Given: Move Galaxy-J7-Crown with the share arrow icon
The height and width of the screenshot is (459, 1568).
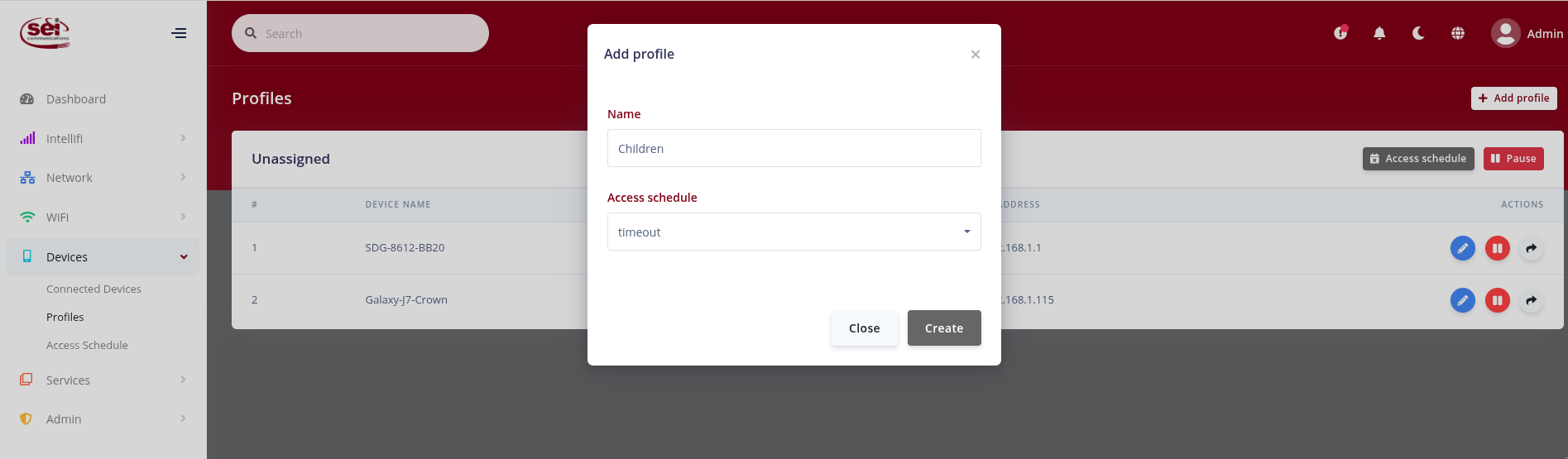Looking at the screenshot, I should [1532, 300].
